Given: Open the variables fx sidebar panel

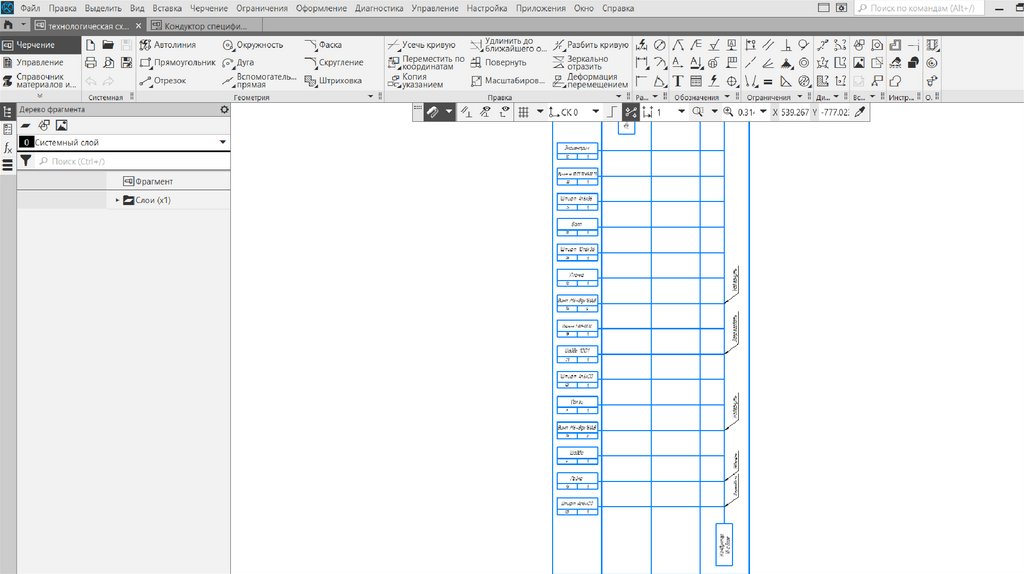Looking at the screenshot, I should tap(8, 148).
